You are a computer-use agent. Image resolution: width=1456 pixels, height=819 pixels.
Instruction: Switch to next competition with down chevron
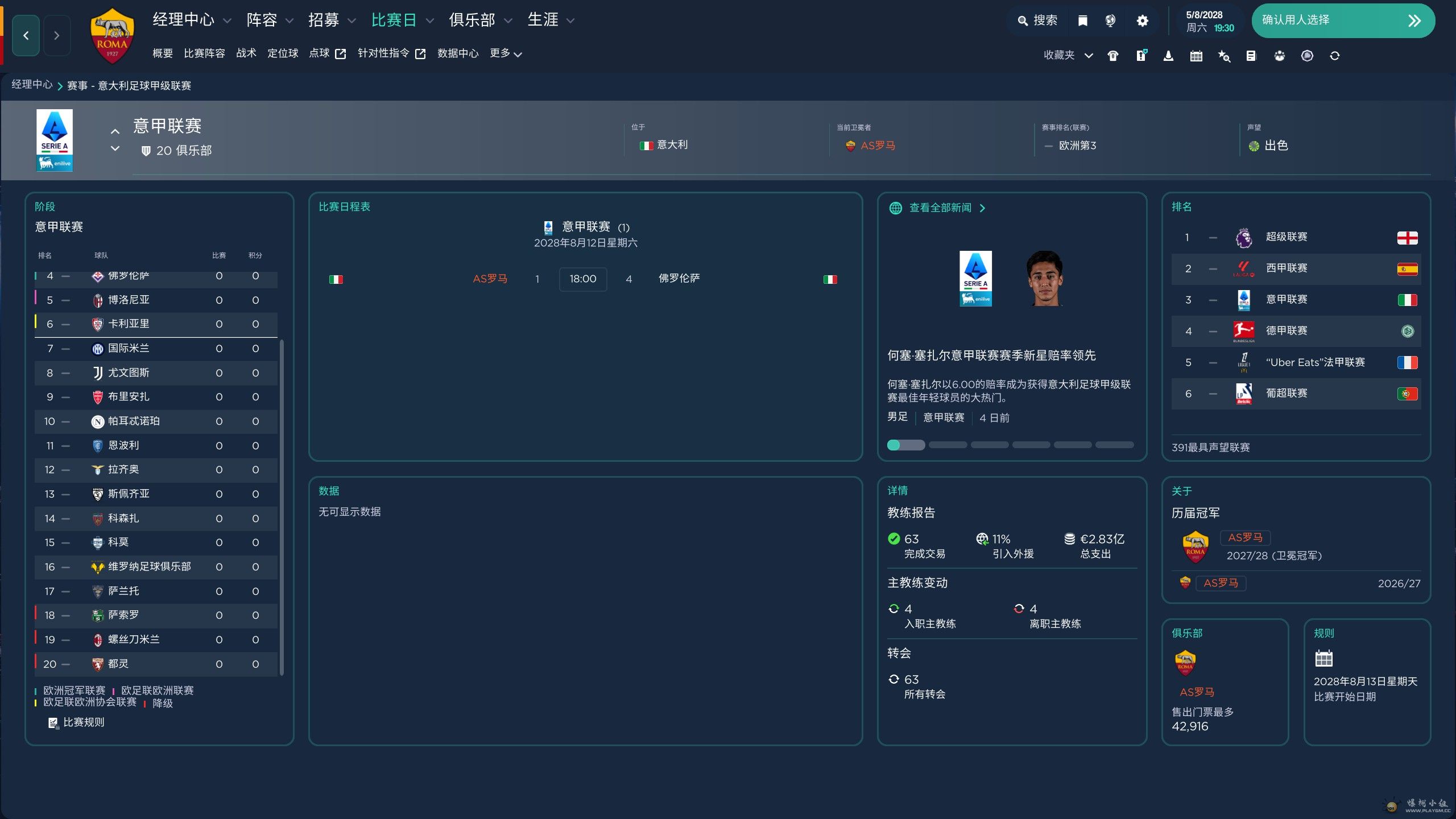(115, 149)
